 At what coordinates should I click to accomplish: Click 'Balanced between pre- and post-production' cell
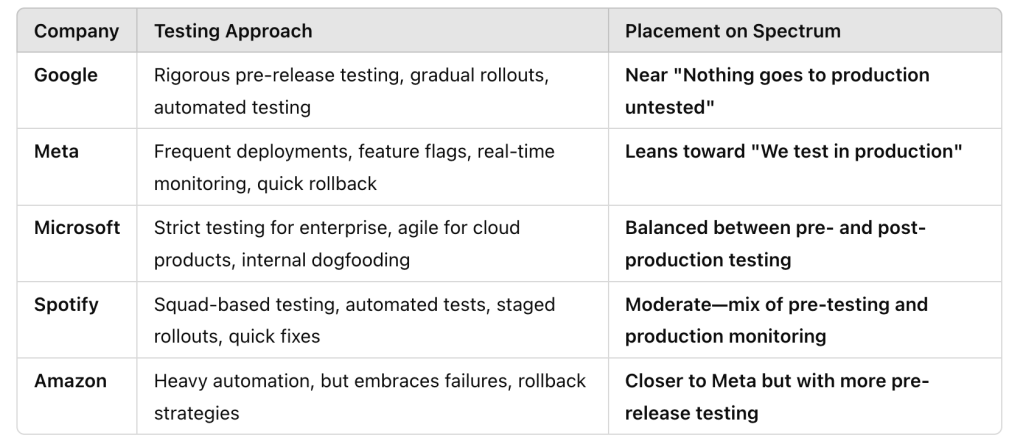click(775, 243)
